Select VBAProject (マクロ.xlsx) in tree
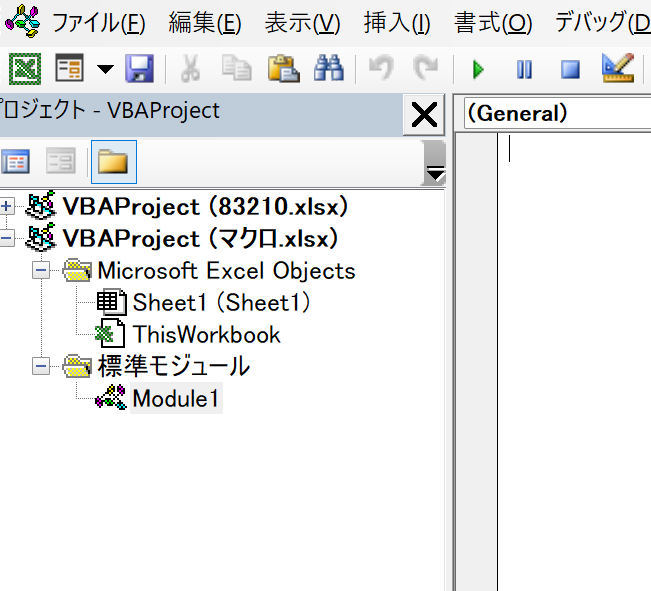This screenshot has height=591, width=651. coord(201,238)
